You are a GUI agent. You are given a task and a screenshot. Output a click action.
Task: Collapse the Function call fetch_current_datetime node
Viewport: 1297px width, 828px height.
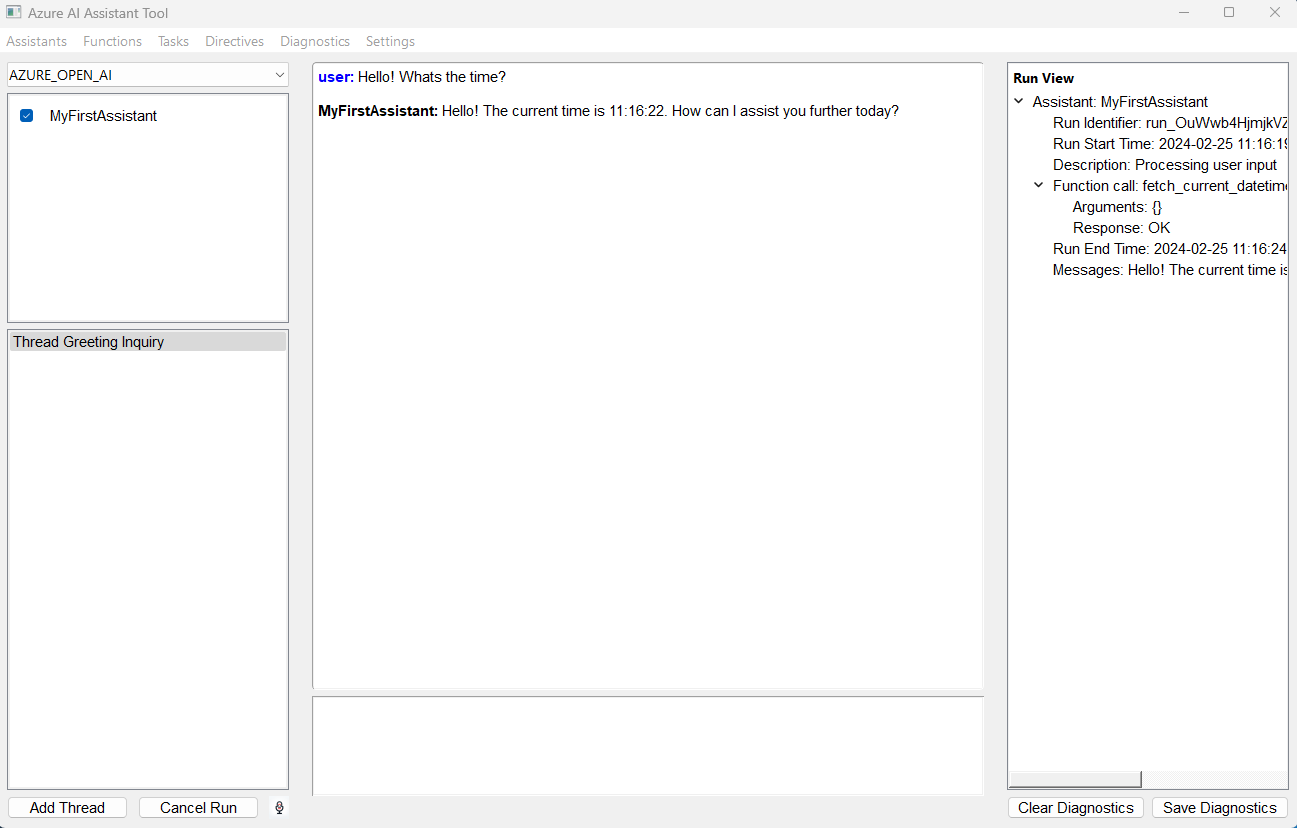(x=1039, y=185)
